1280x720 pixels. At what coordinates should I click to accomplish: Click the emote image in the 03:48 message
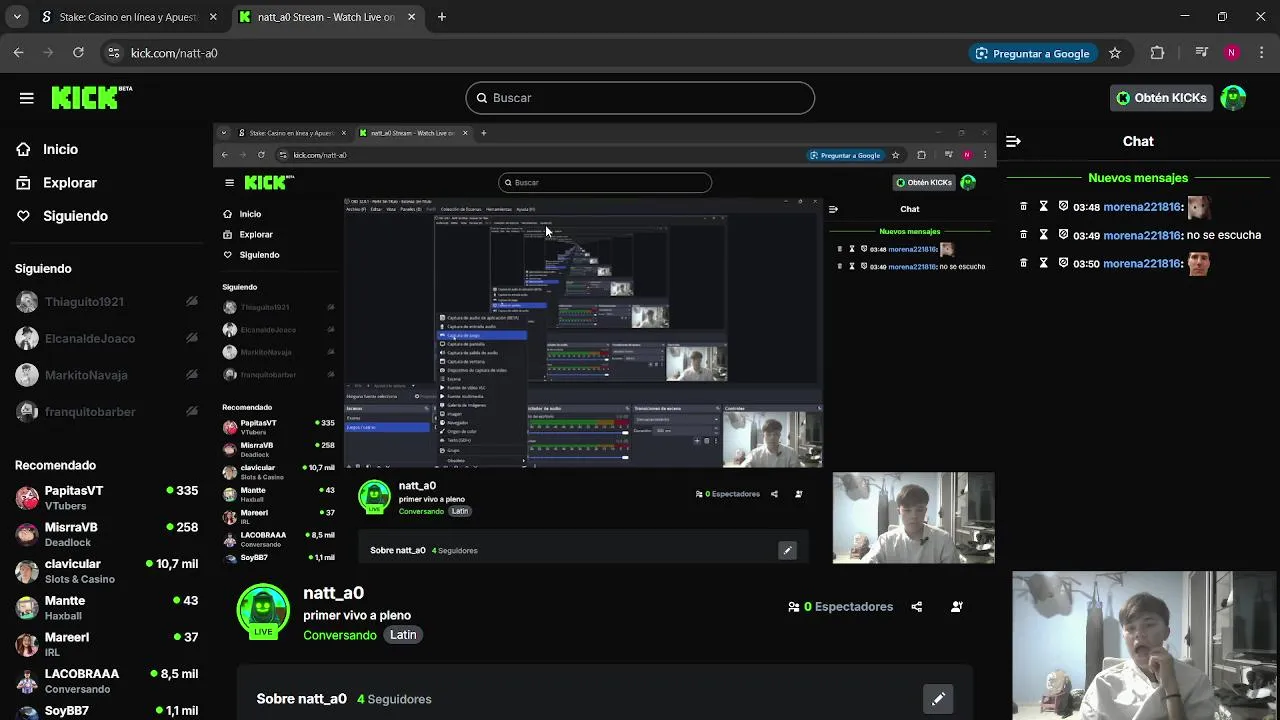click(x=1199, y=207)
